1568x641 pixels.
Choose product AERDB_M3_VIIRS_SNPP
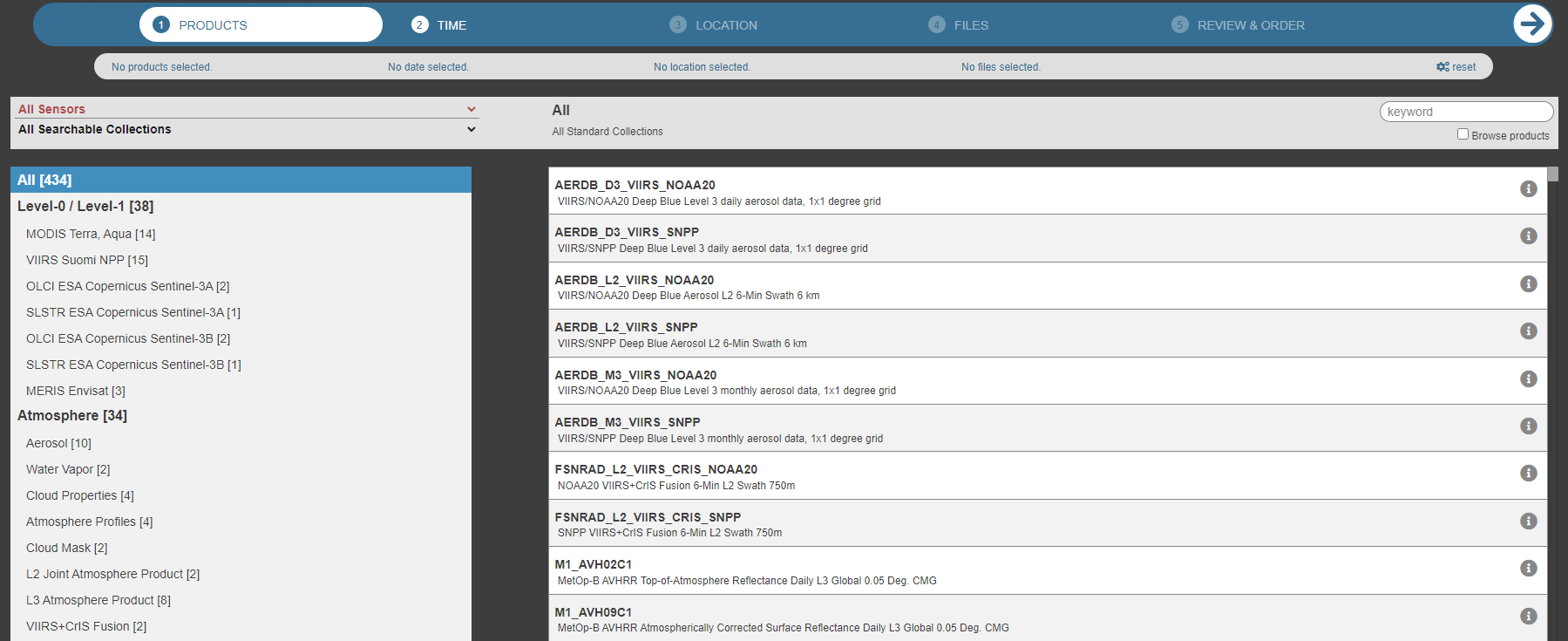coord(1048,428)
